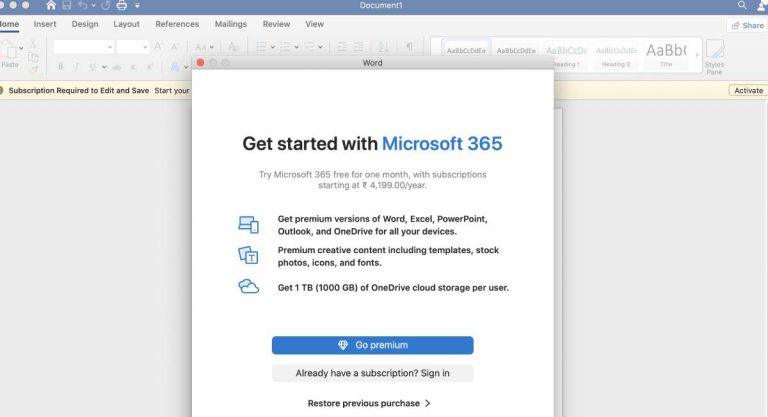Click the Microsoft 365 headline text

point(442,144)
